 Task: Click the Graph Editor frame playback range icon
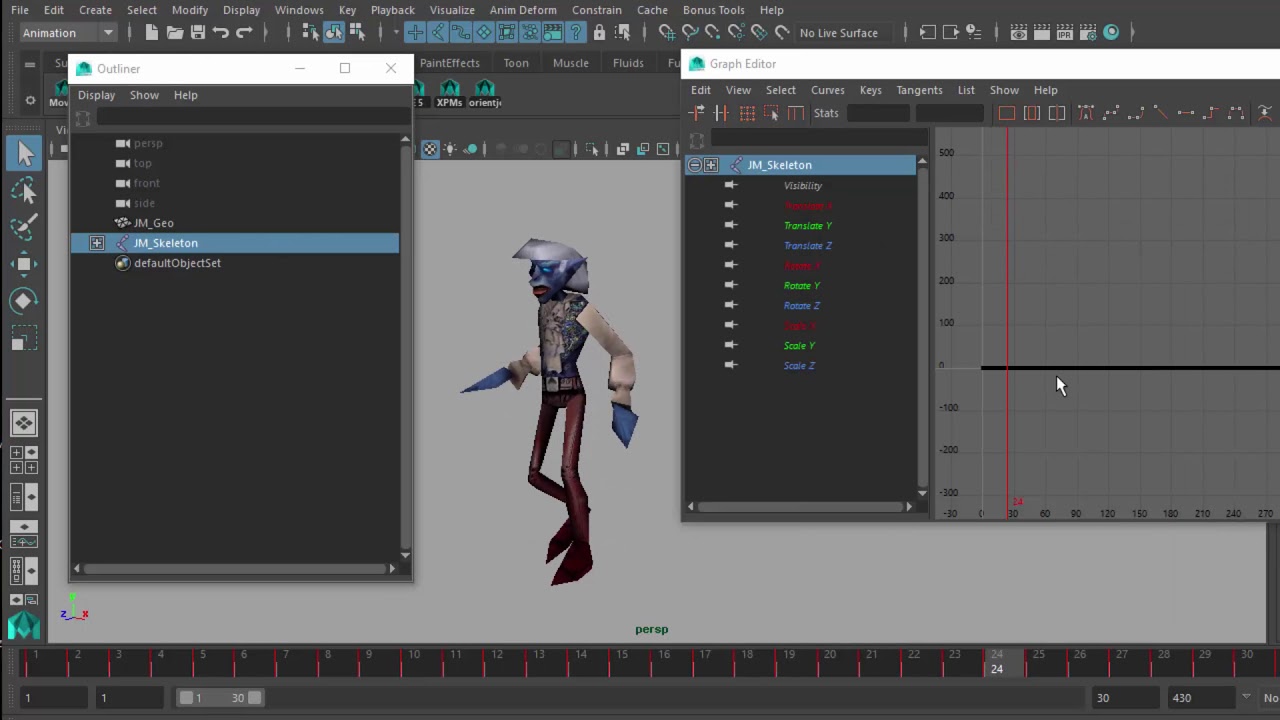(1032, 114)
